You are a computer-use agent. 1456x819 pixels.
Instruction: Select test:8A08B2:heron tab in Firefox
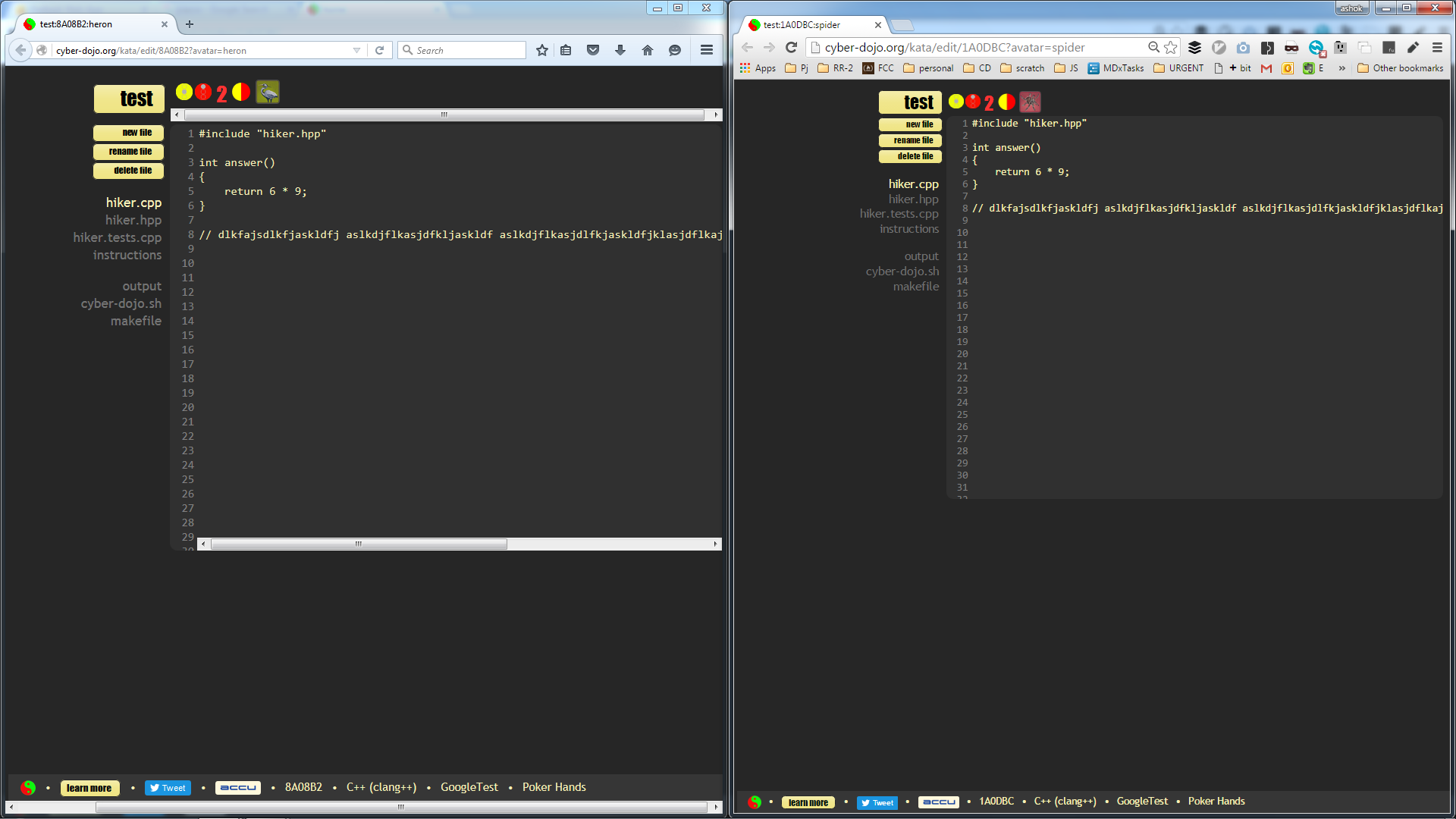[95, 24]
